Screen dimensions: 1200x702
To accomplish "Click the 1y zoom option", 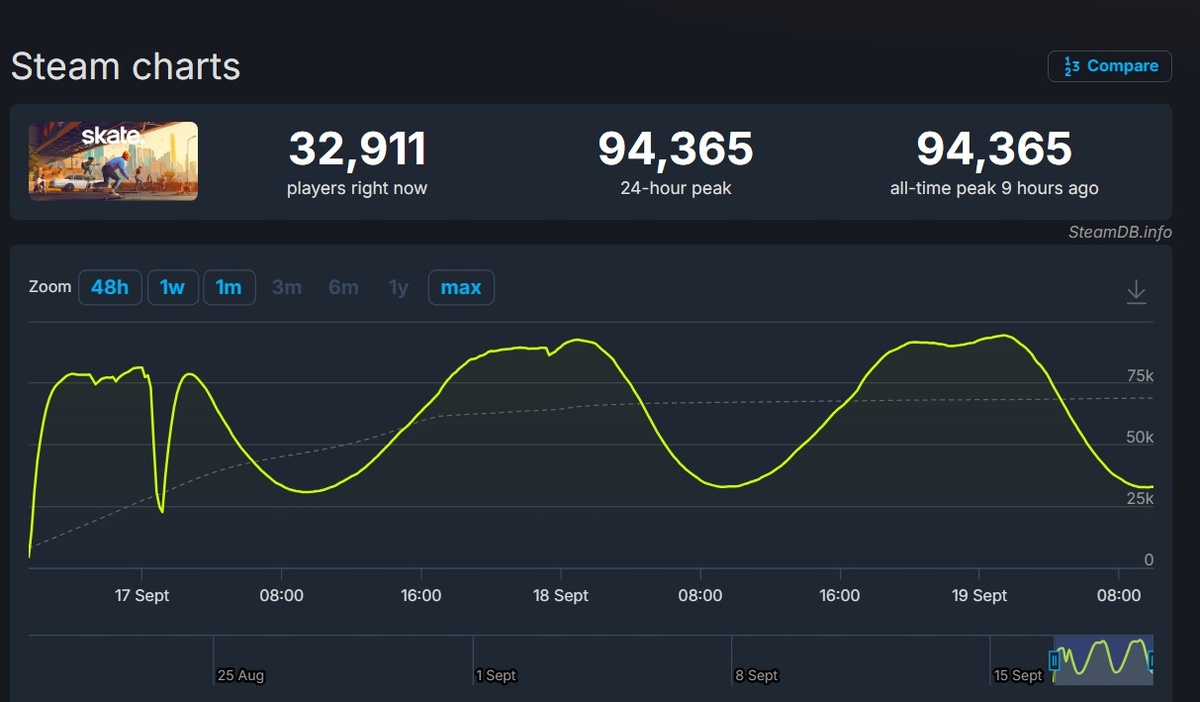I will [398, 287].
